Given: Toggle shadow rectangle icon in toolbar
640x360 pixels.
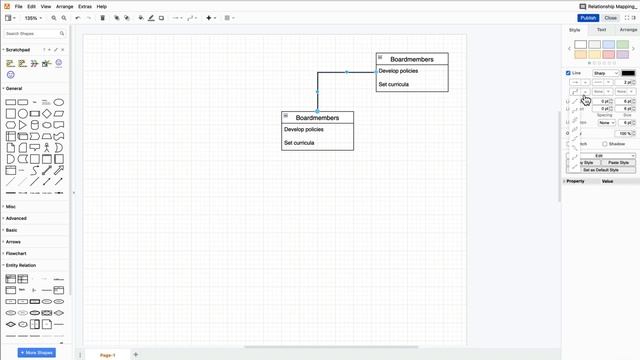Looking at the screenshot, I should [161, 18].
